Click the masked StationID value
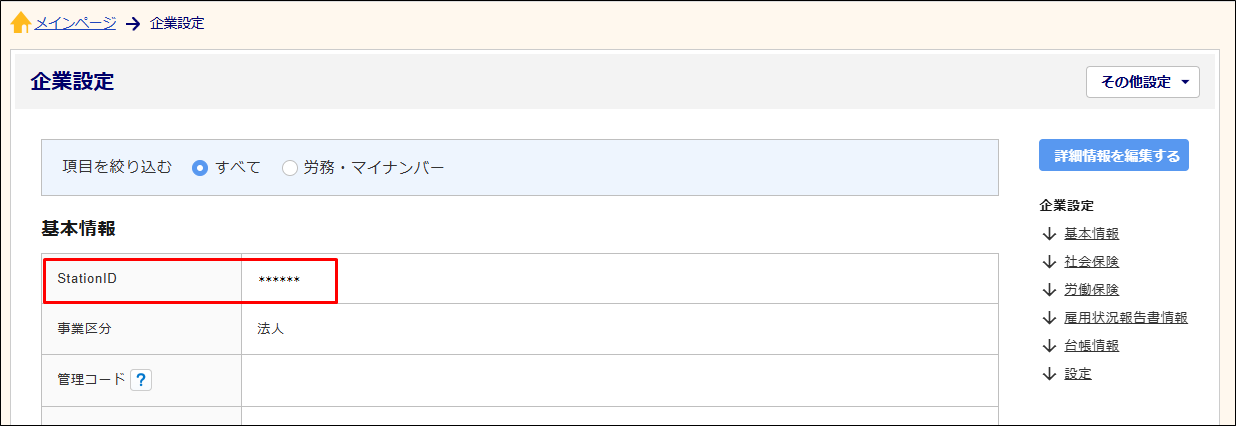This screenshot has height=426, width=1236. pos(279,280)
